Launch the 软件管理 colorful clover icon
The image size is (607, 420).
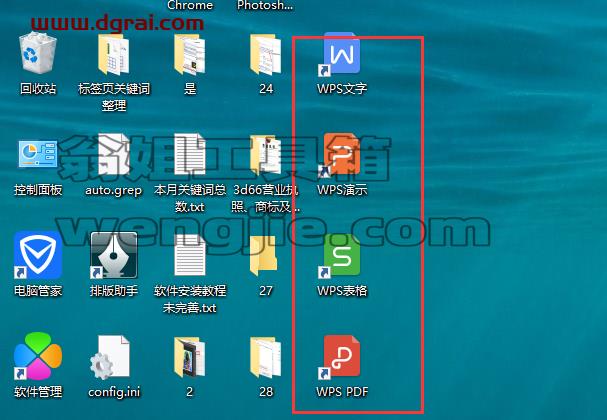[38, 356]
